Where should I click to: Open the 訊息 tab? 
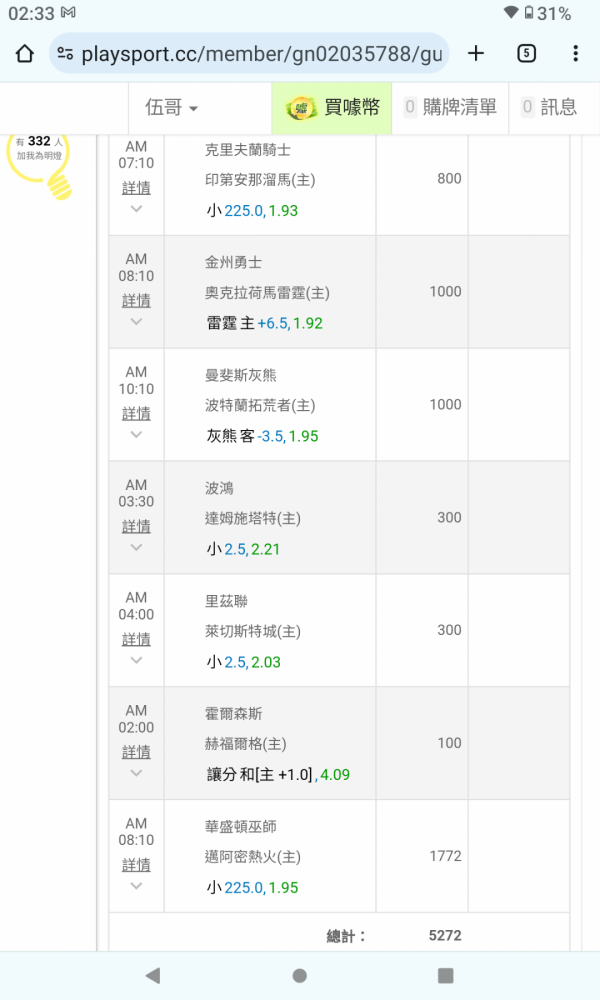tap(548, 108)
